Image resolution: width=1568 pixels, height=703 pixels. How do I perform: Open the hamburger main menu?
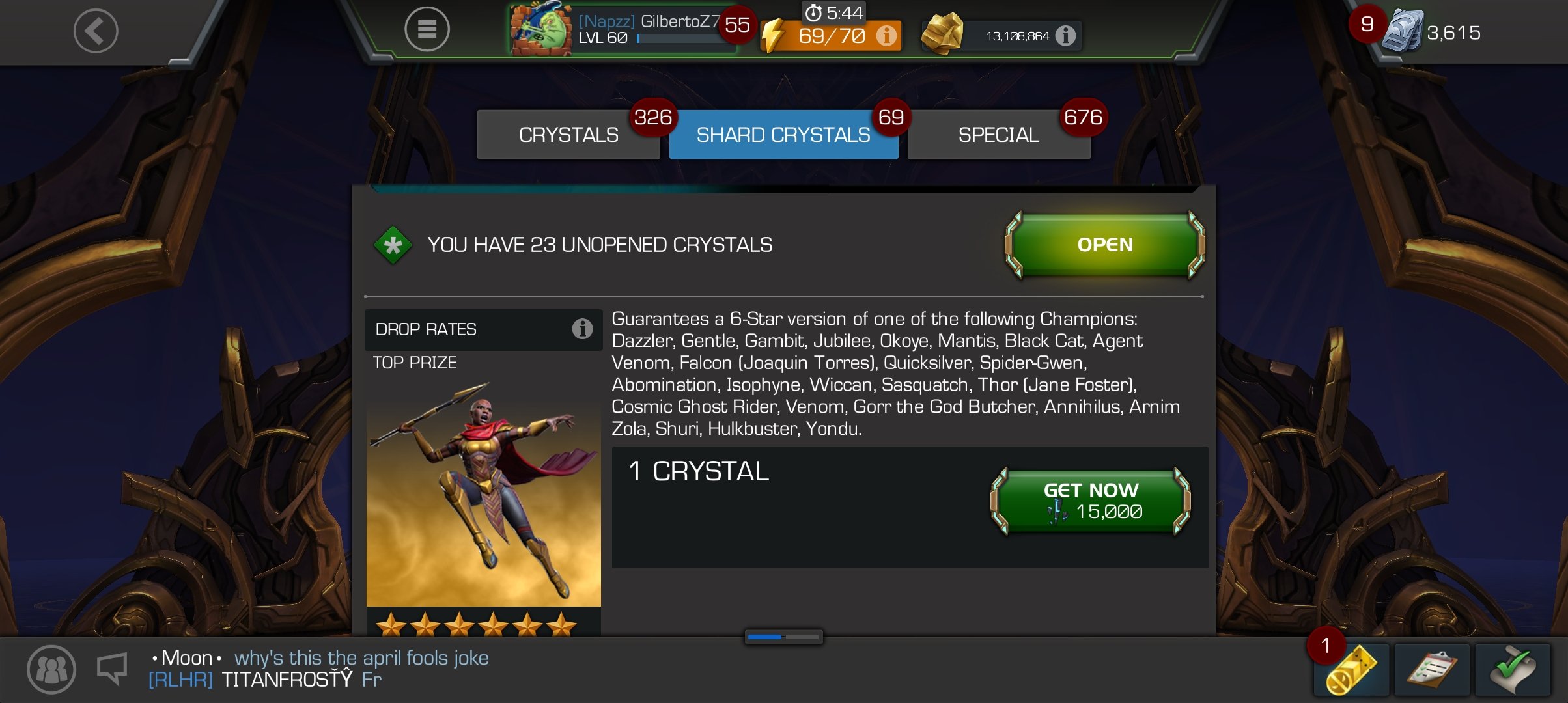pos(427,29)
